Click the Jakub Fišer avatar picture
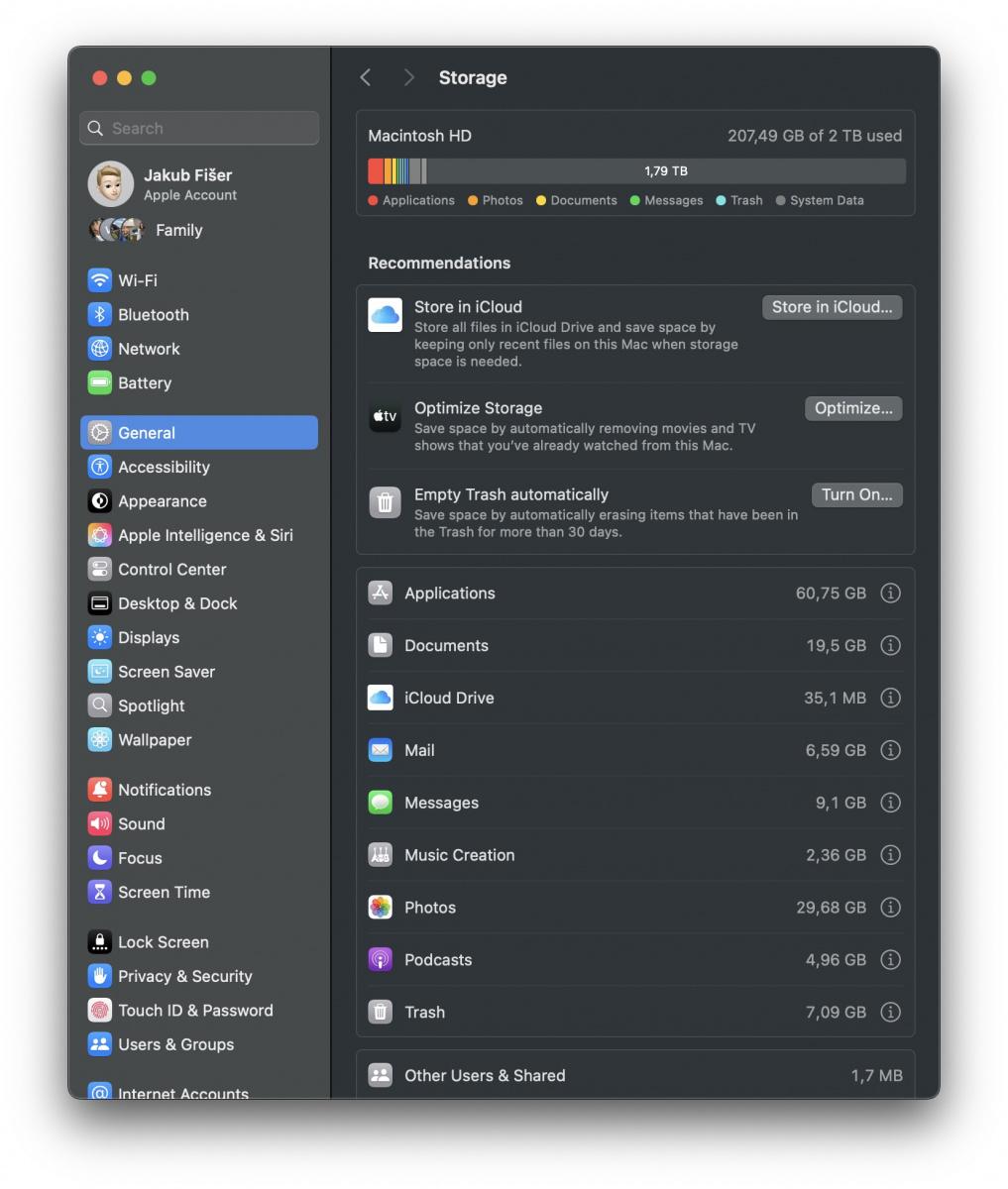The height and width of the screenshot is (1189, 1008). [111, 184]
